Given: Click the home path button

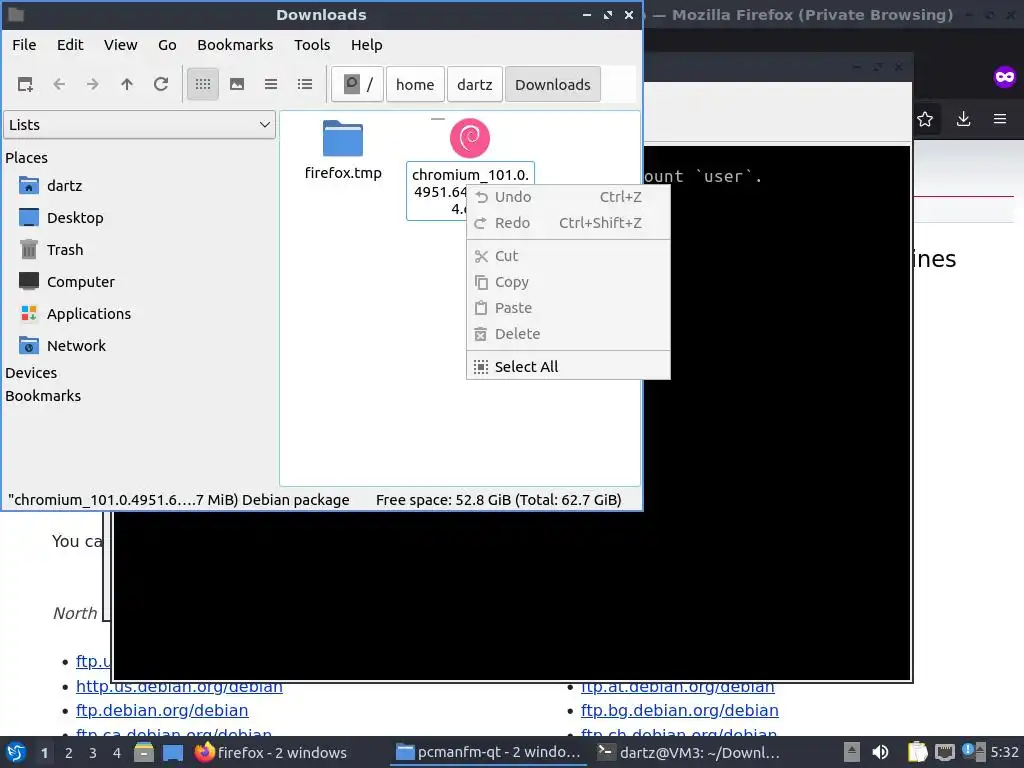Looking at the screenshot, I should tap(415, 84).
